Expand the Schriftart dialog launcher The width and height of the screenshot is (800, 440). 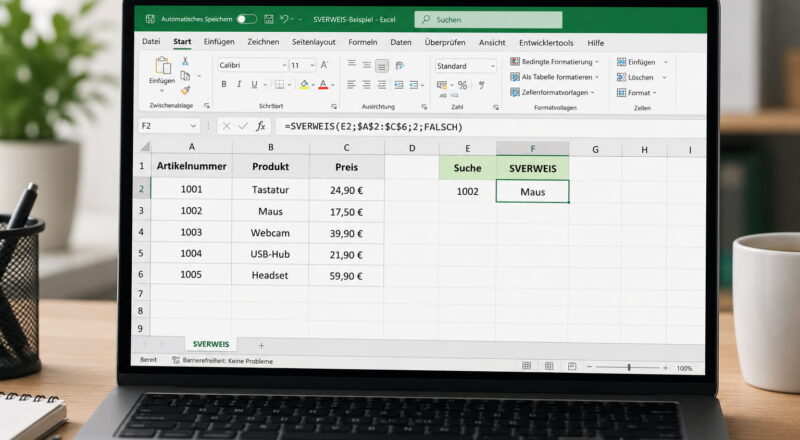tap(334, 107)
